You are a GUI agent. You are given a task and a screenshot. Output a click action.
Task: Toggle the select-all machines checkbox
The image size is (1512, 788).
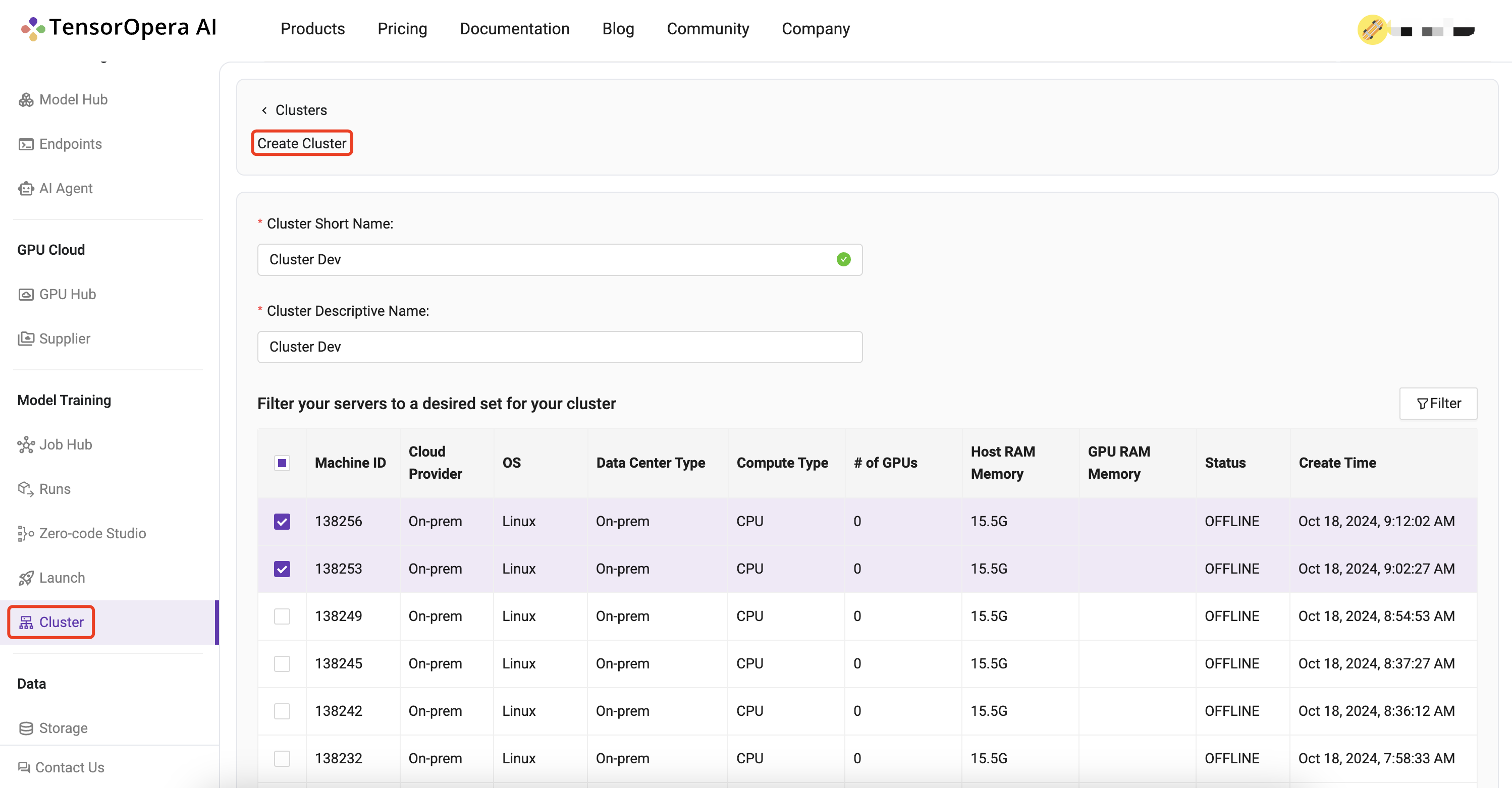[282, 463]
